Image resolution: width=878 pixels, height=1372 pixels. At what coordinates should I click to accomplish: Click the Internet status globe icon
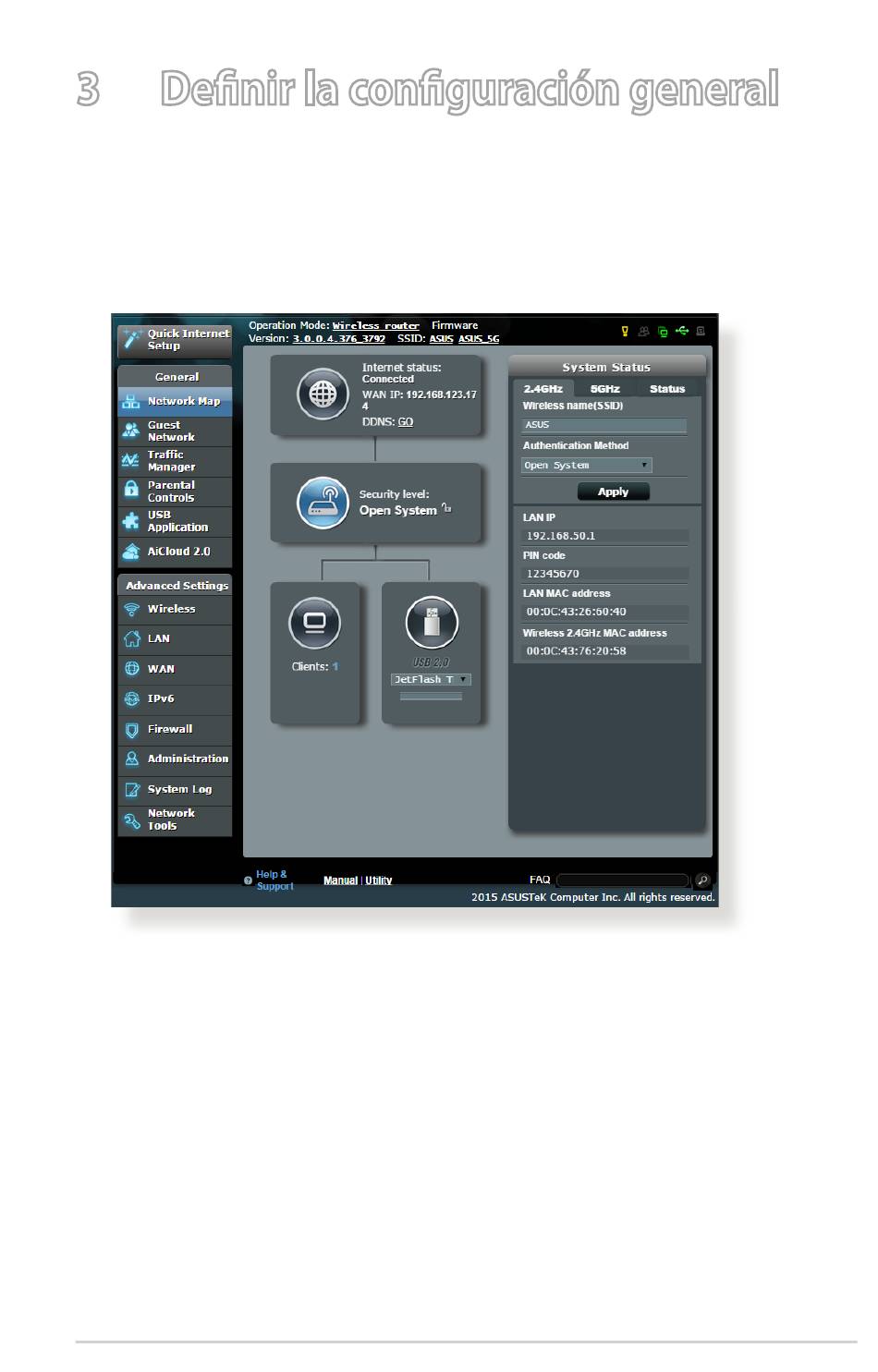[323, 395]
